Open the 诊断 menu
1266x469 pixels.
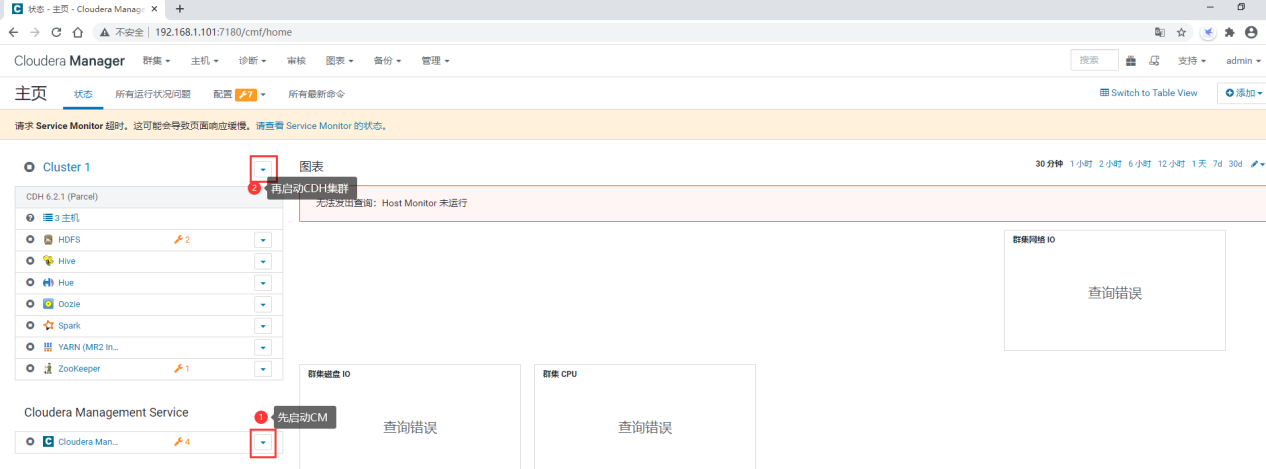click(253, 61)
